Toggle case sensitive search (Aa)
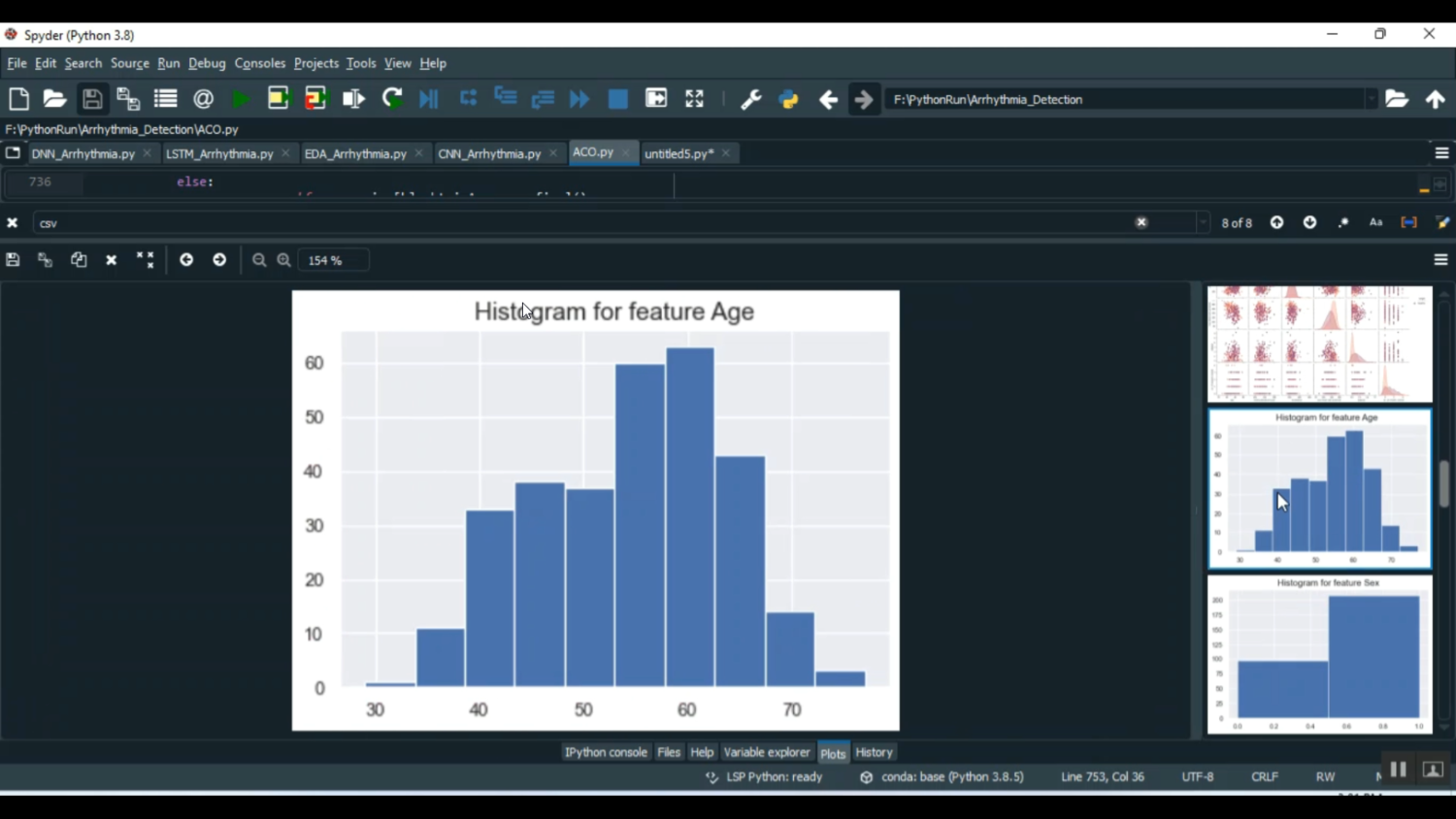 (1375, 223)
